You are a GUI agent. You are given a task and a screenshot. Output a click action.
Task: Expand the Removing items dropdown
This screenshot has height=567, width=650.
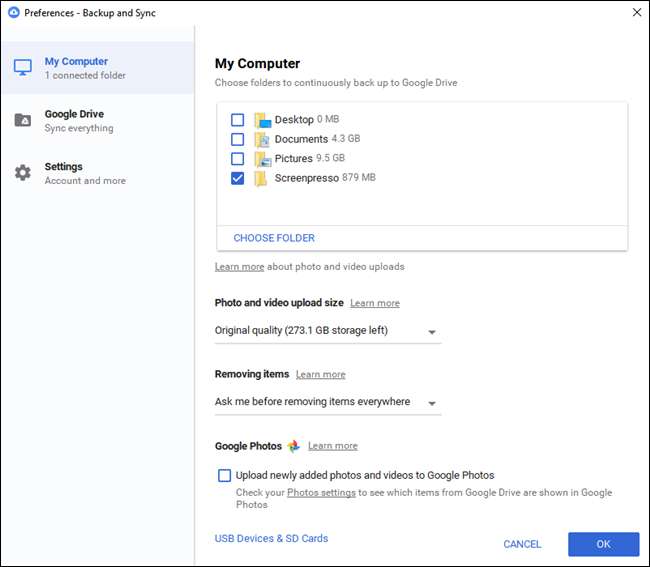[x=327, y=402]
